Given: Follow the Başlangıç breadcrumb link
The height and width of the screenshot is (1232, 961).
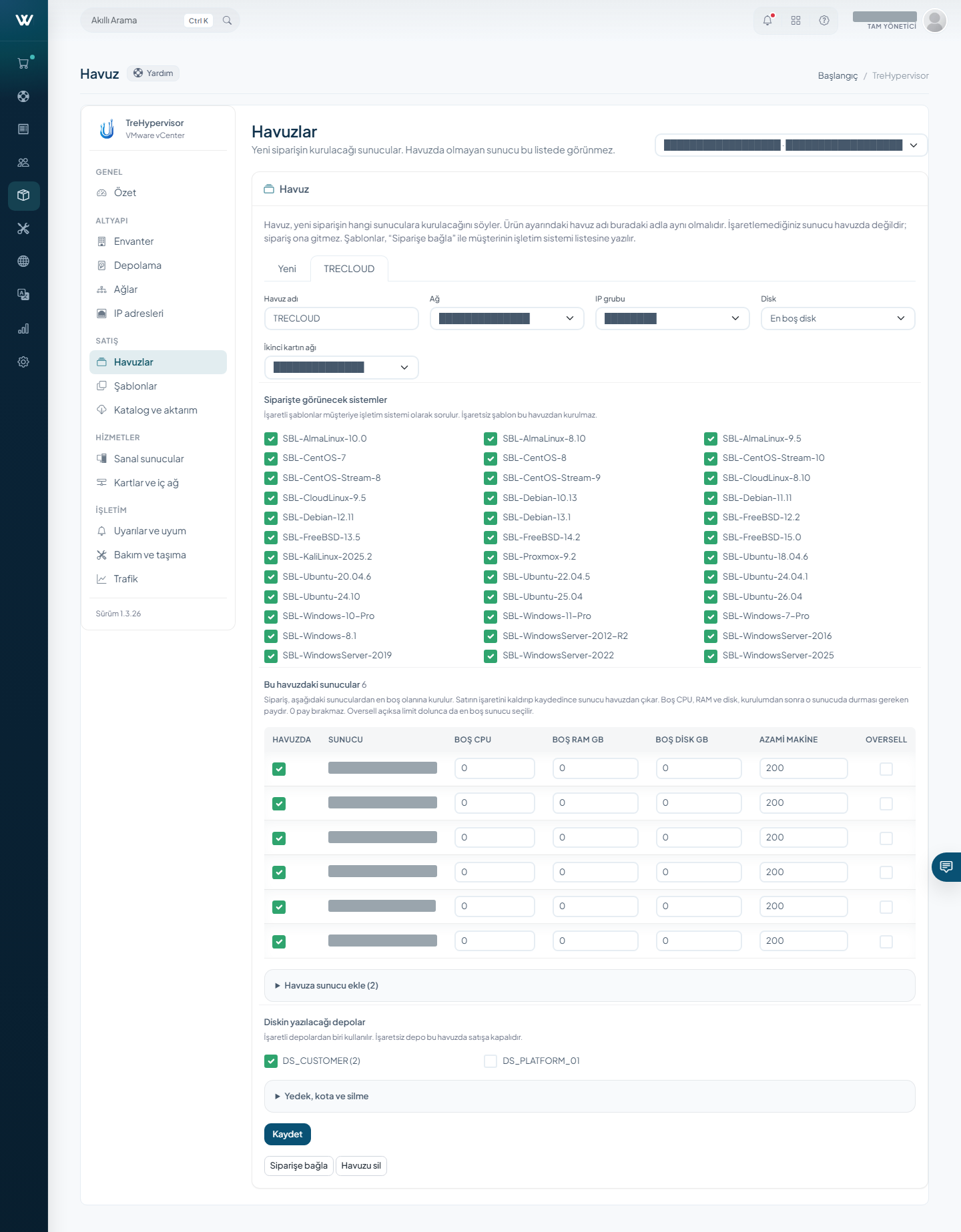Looking at the screenshot, I should click(x=838, y=76).
